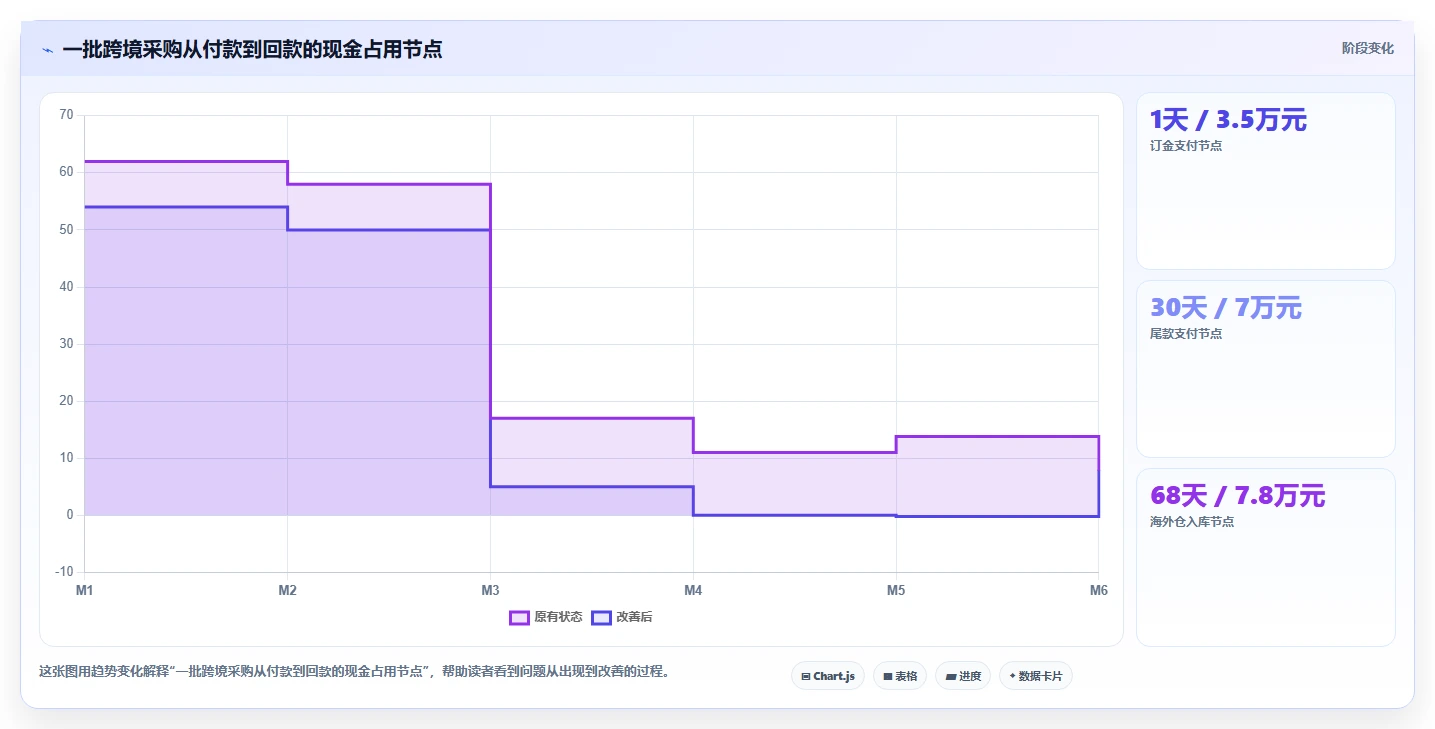Toggle the 改善后 legend series

point(622,617)
